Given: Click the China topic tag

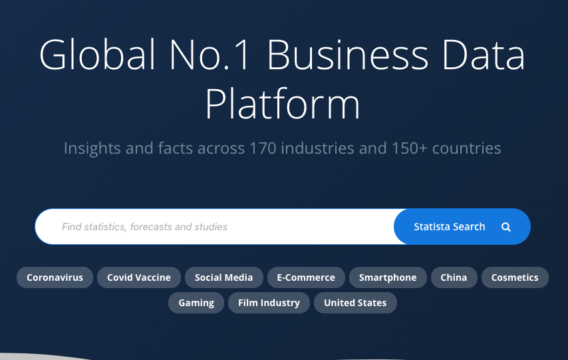Looking at the screenshot, I should (454, 277).
